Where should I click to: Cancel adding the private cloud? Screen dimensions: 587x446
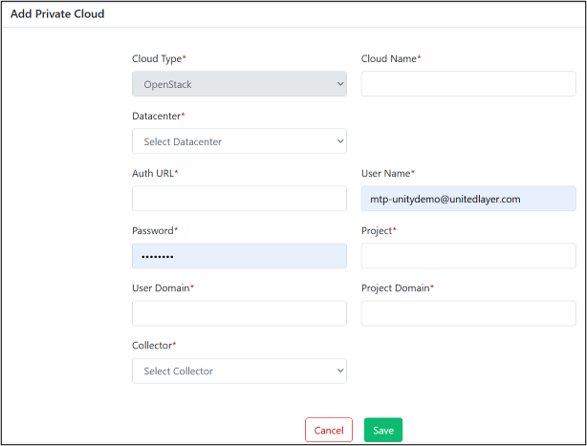click(x=329, y=430)
